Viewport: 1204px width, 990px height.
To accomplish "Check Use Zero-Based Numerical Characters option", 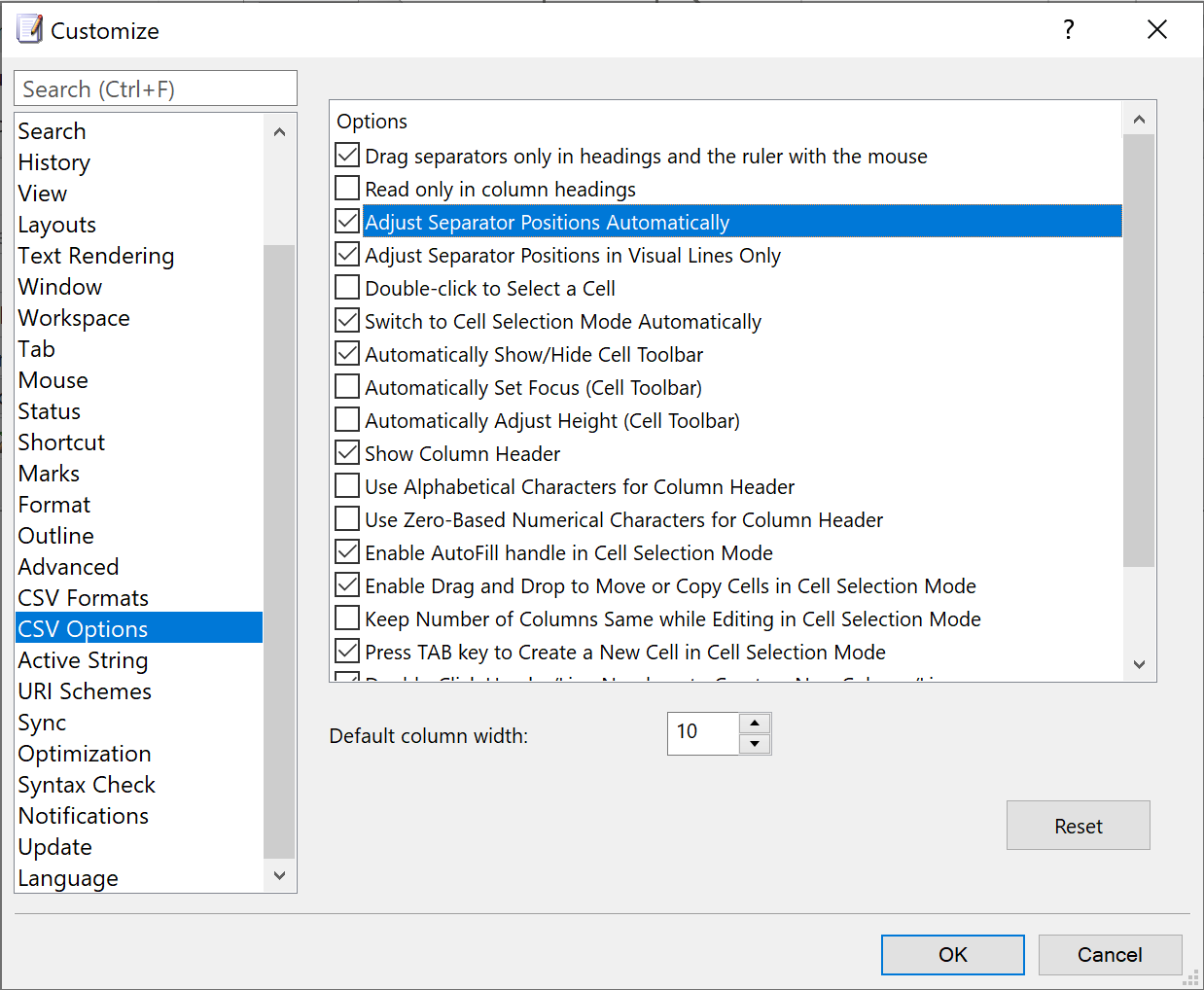I will tap(347, 518).
